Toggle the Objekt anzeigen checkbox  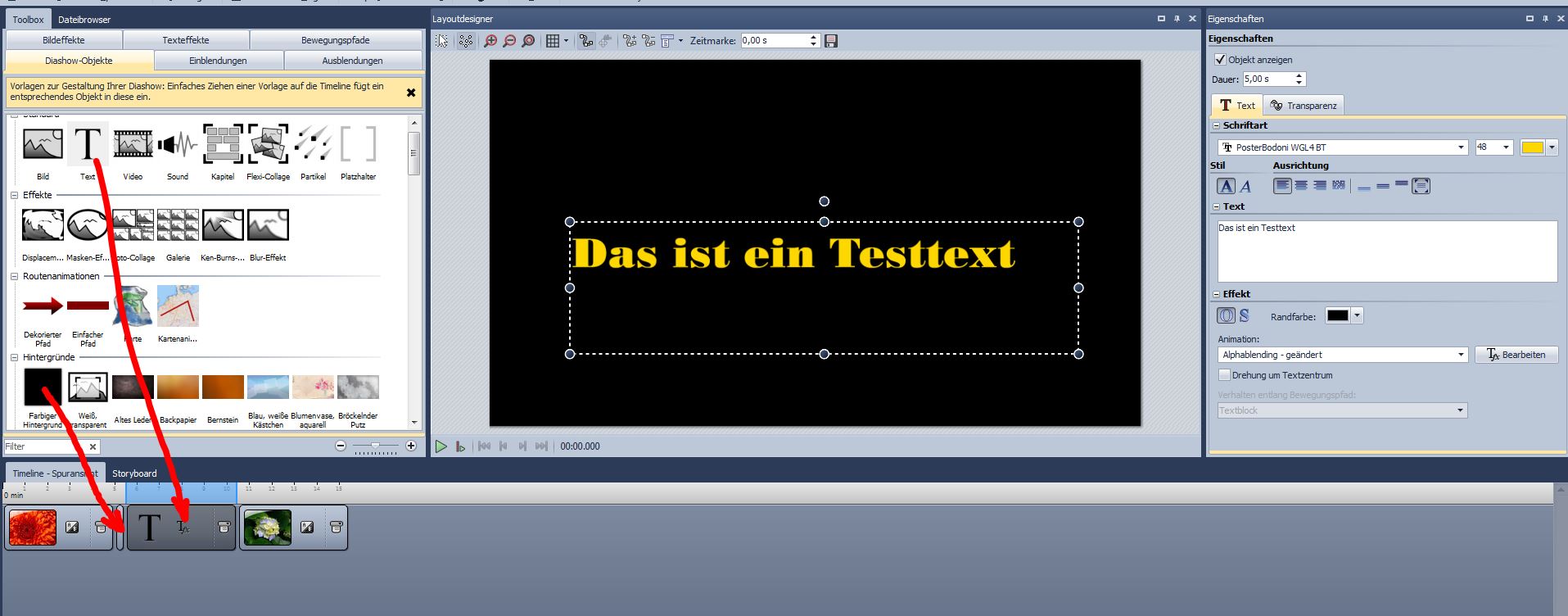coord(1221,60)
